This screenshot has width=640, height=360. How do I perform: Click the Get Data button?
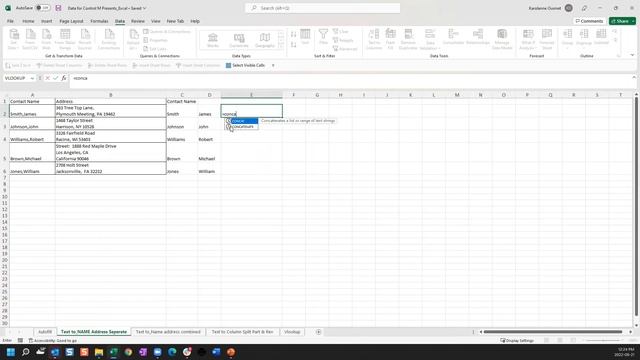(x=14, y=40)
